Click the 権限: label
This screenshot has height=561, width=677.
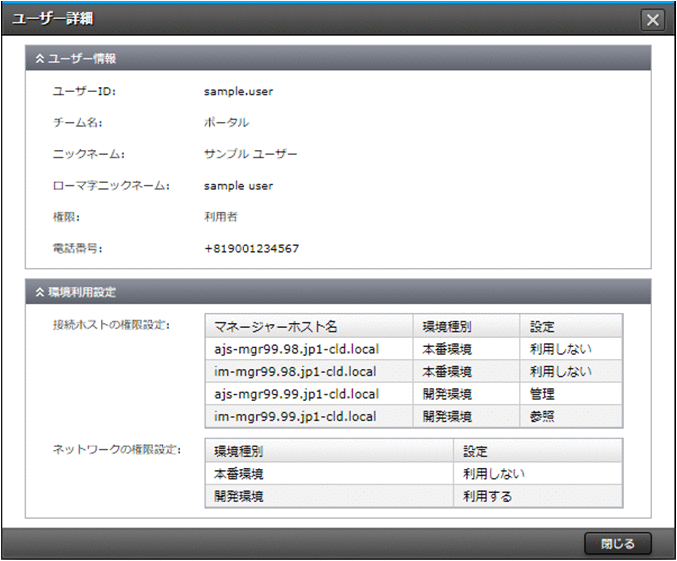pos(66,217)
